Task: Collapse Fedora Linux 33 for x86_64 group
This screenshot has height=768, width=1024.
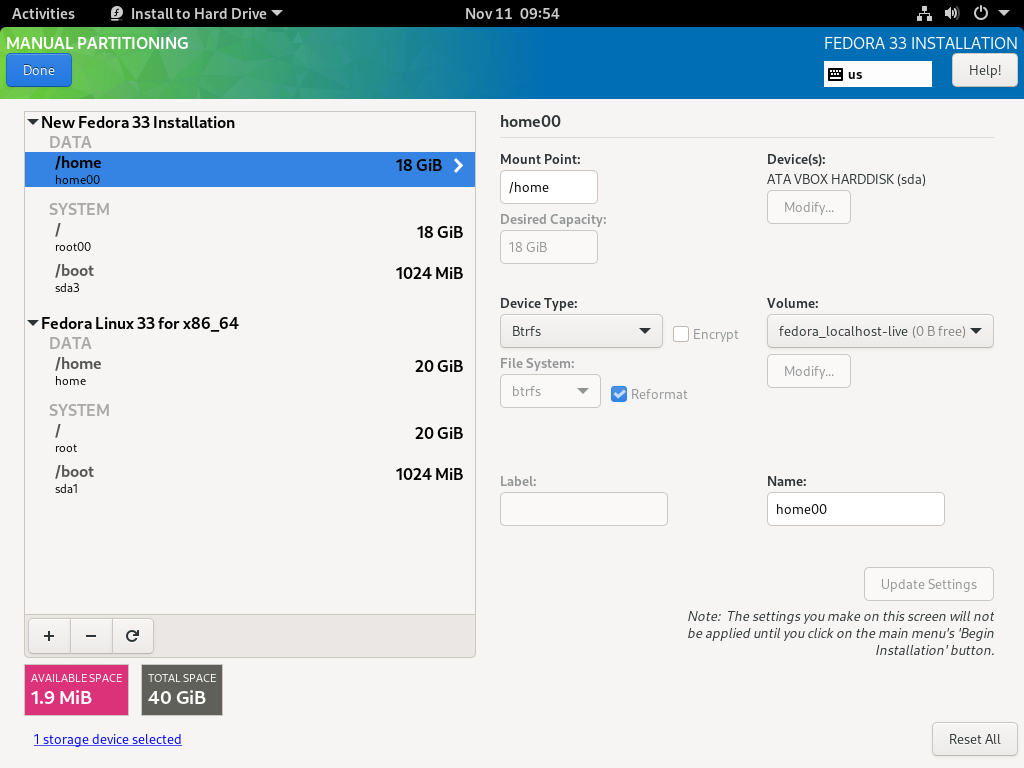Action: 33,323
